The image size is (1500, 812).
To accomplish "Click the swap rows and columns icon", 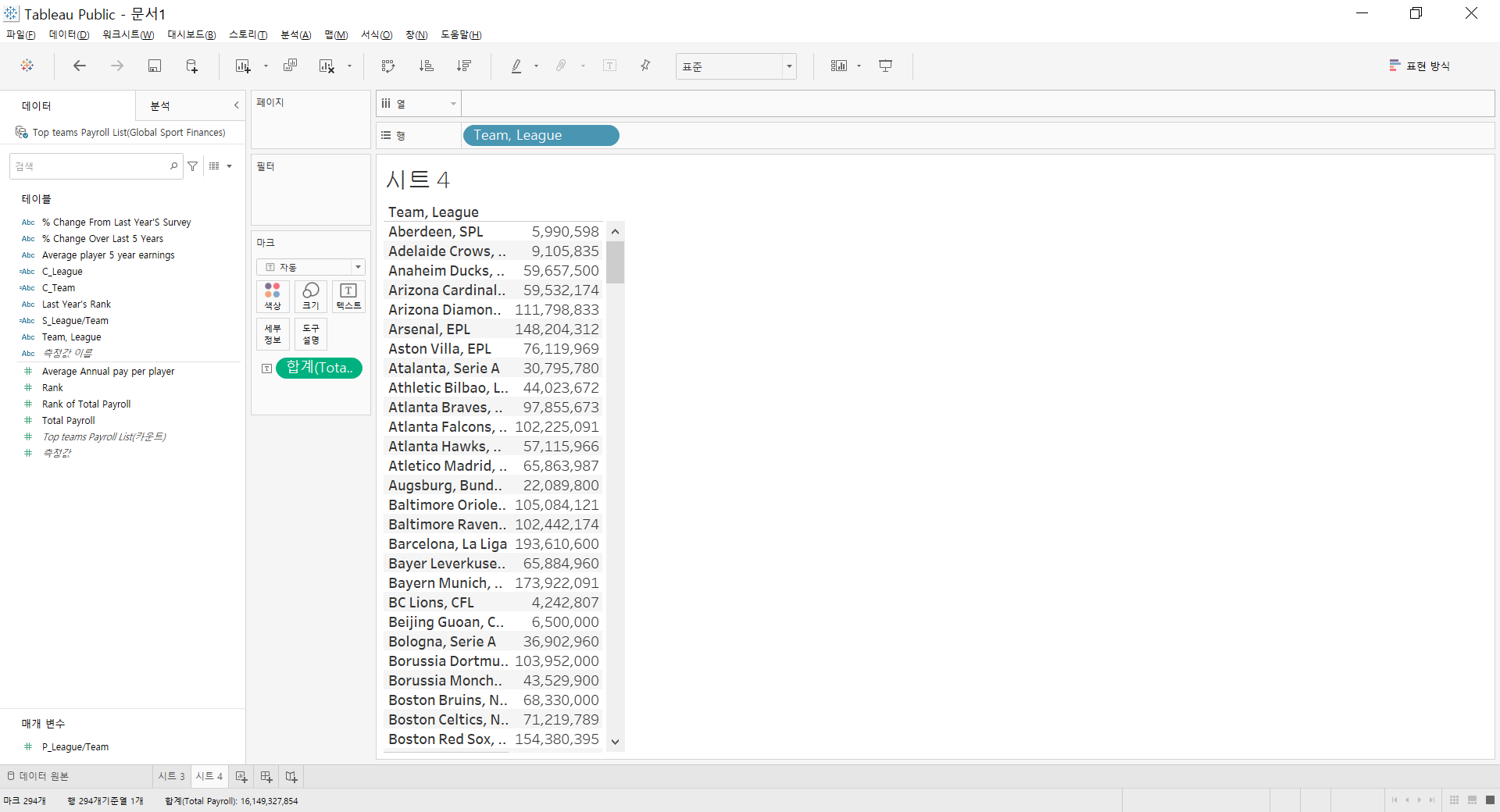I will click(x=388, y=66).
